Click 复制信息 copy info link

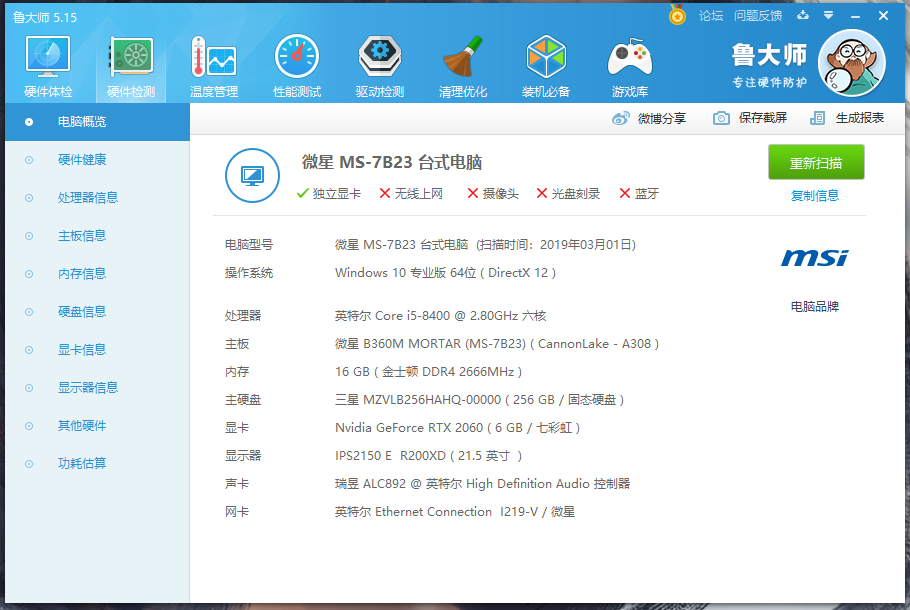[815, 196]
